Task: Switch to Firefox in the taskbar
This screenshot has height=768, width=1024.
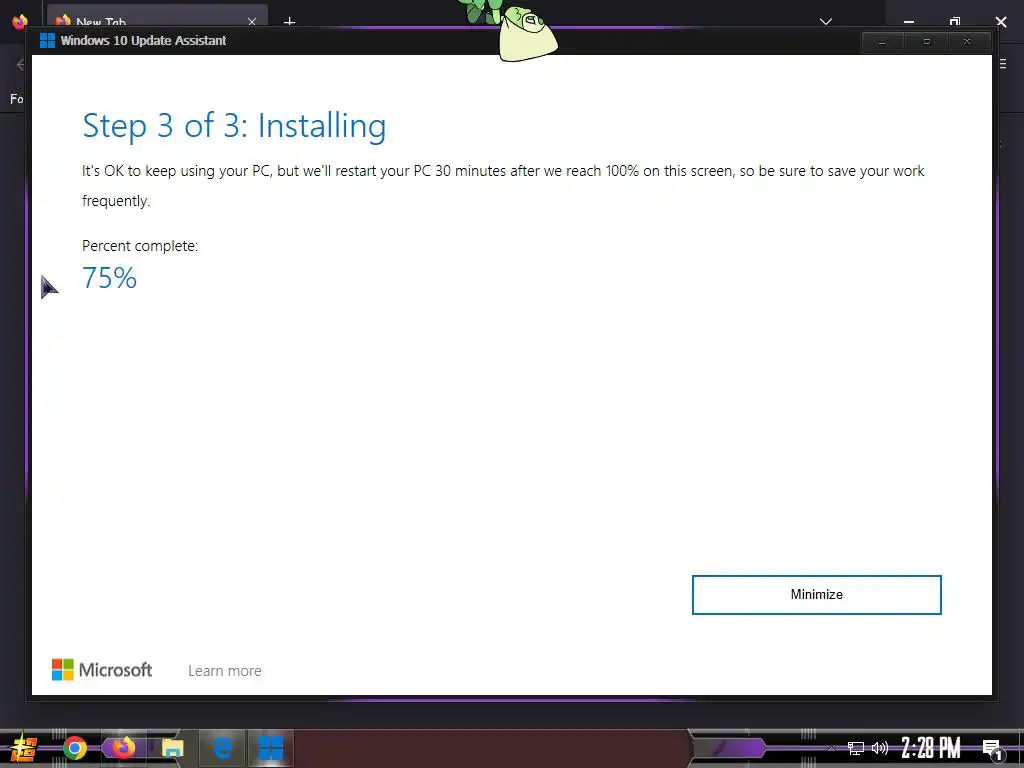Action: point(123,748)
